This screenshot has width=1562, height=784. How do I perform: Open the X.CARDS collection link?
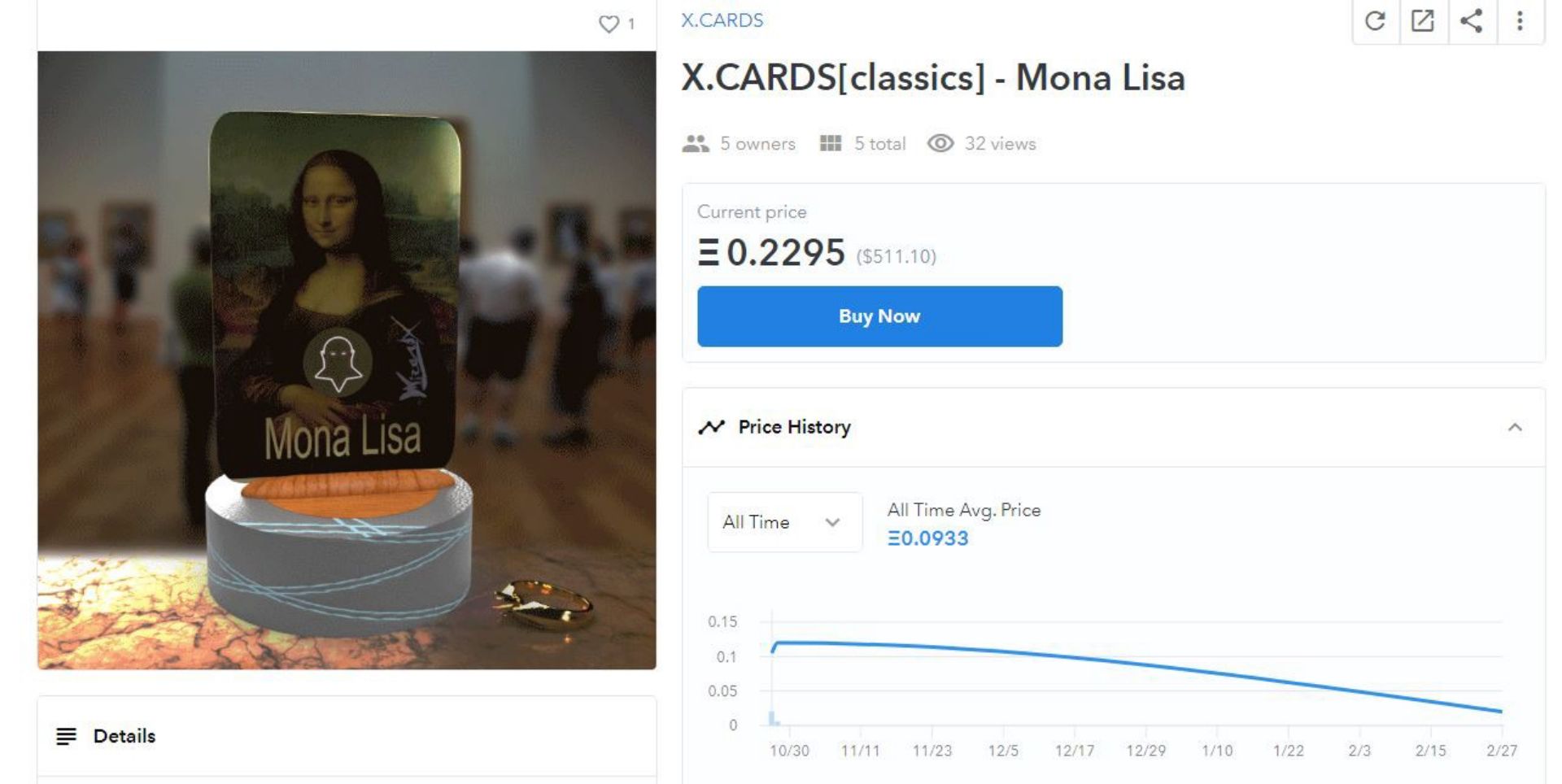tap(722, 20)
